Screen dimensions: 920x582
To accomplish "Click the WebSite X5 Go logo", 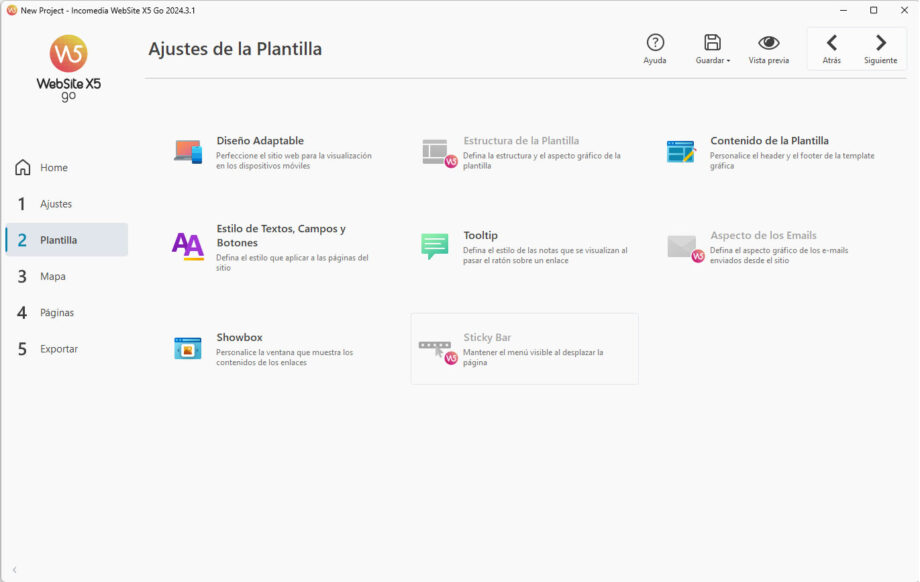I will [x=69, y=67].
